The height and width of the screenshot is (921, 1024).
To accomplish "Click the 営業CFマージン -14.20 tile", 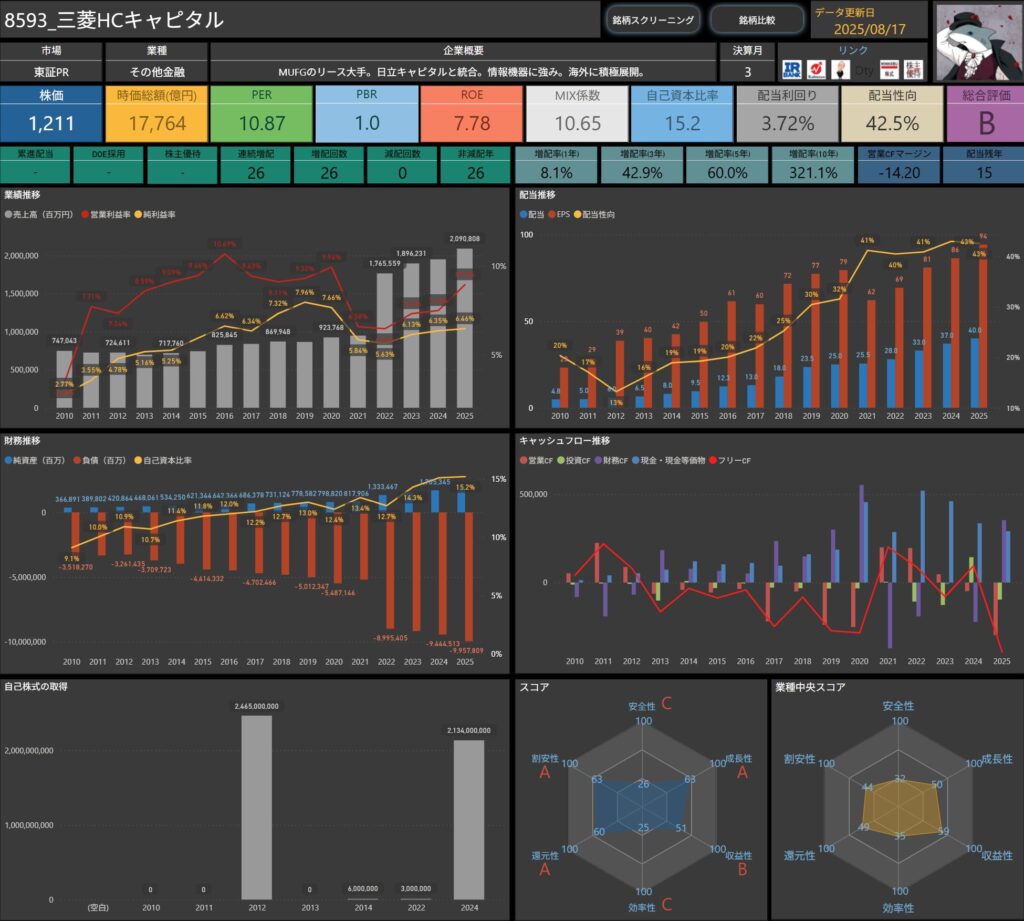I will pyautogui.click(x=899, y=165).
